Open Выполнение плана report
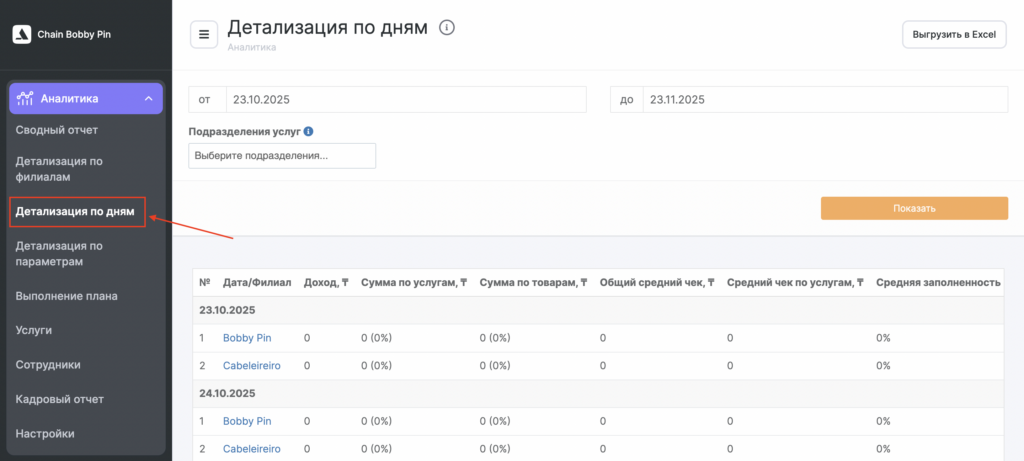Viewport: 1024px width, 461px height. [66, 296]
